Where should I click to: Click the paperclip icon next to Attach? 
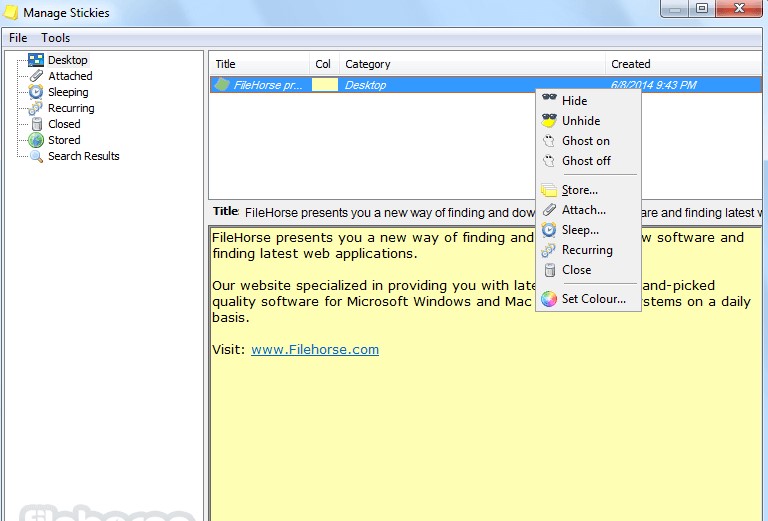coord(550,210)
